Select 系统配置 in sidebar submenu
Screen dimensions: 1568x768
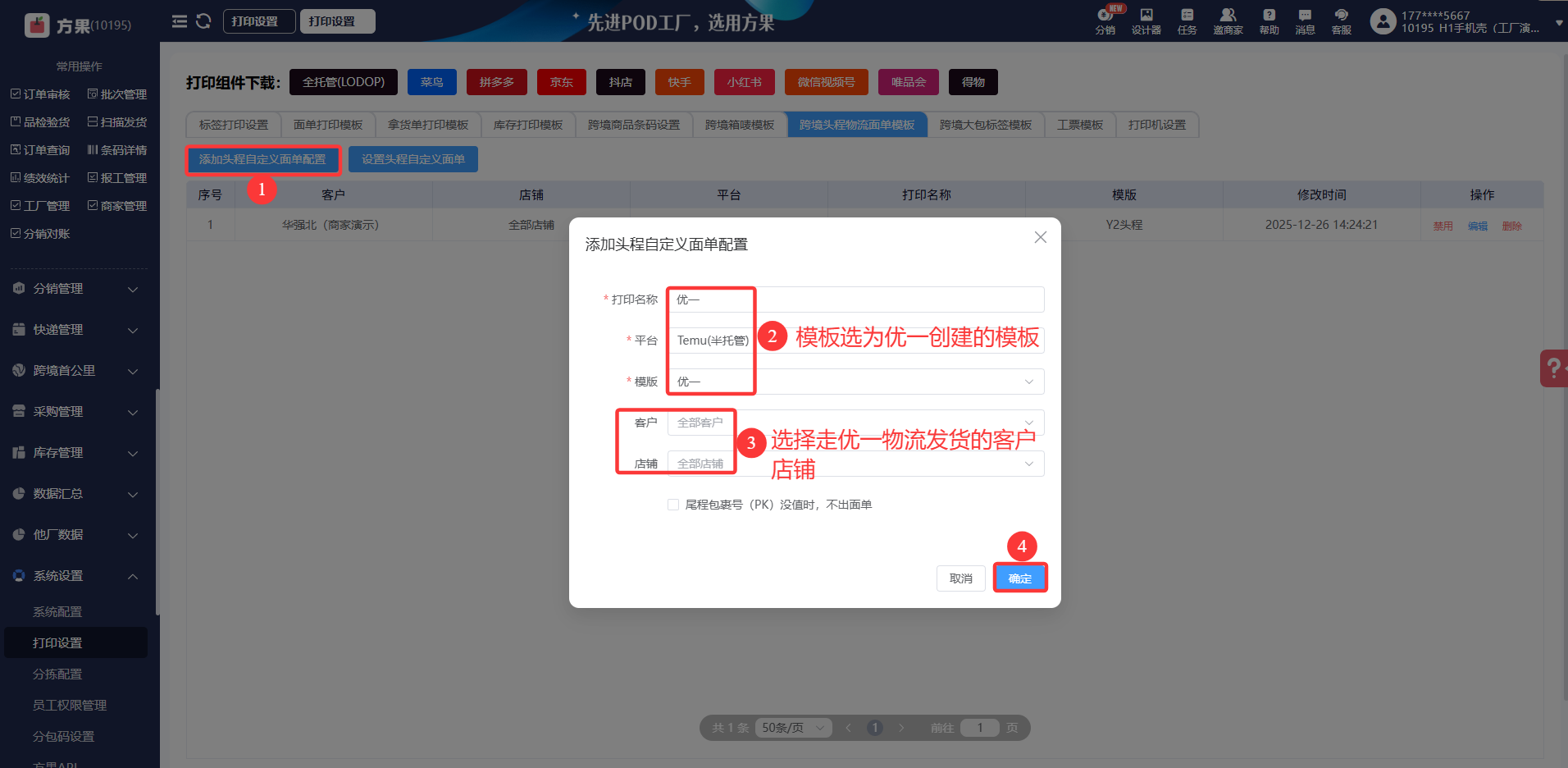57,612
